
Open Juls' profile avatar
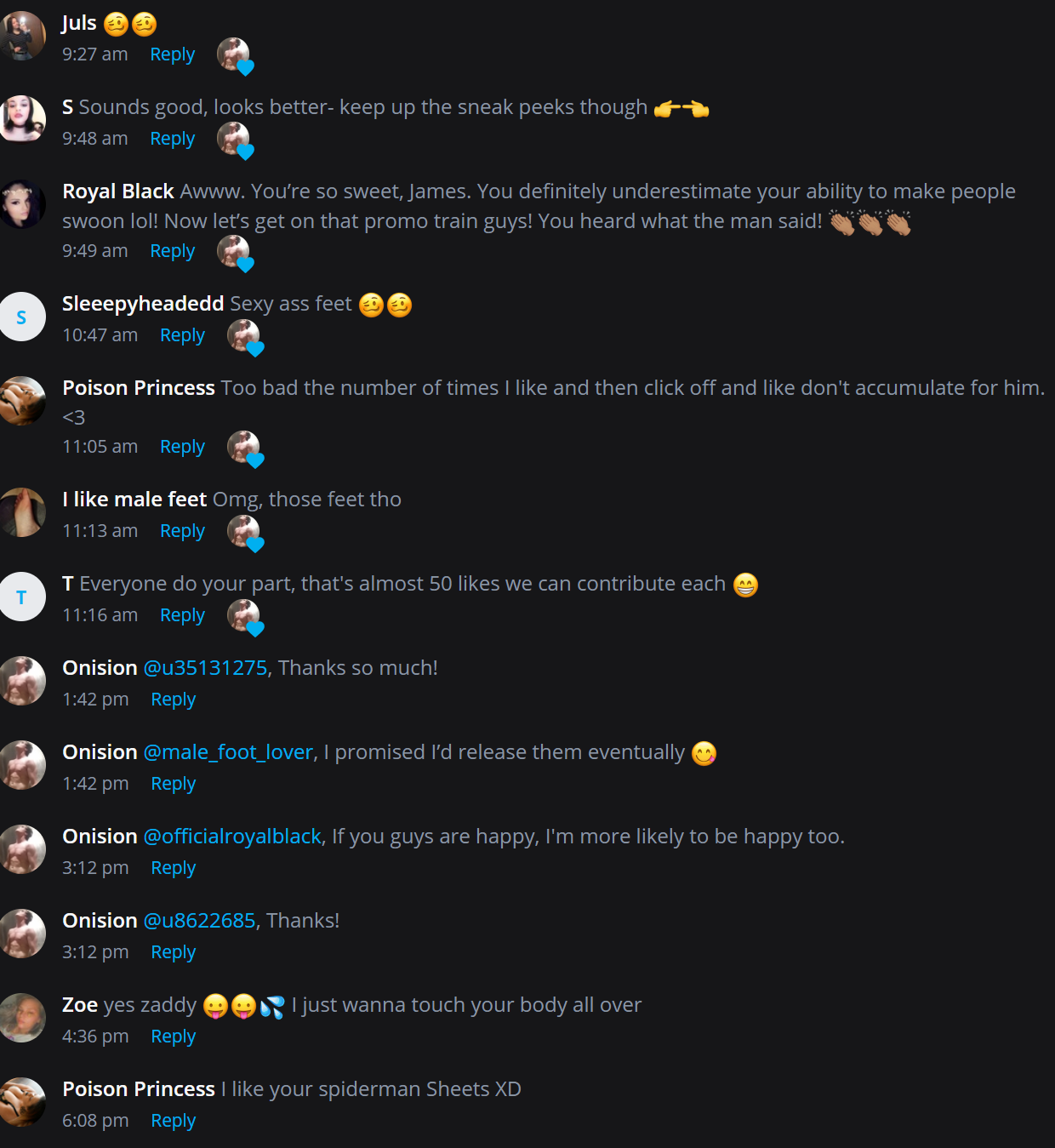click(x=21, y=36)
